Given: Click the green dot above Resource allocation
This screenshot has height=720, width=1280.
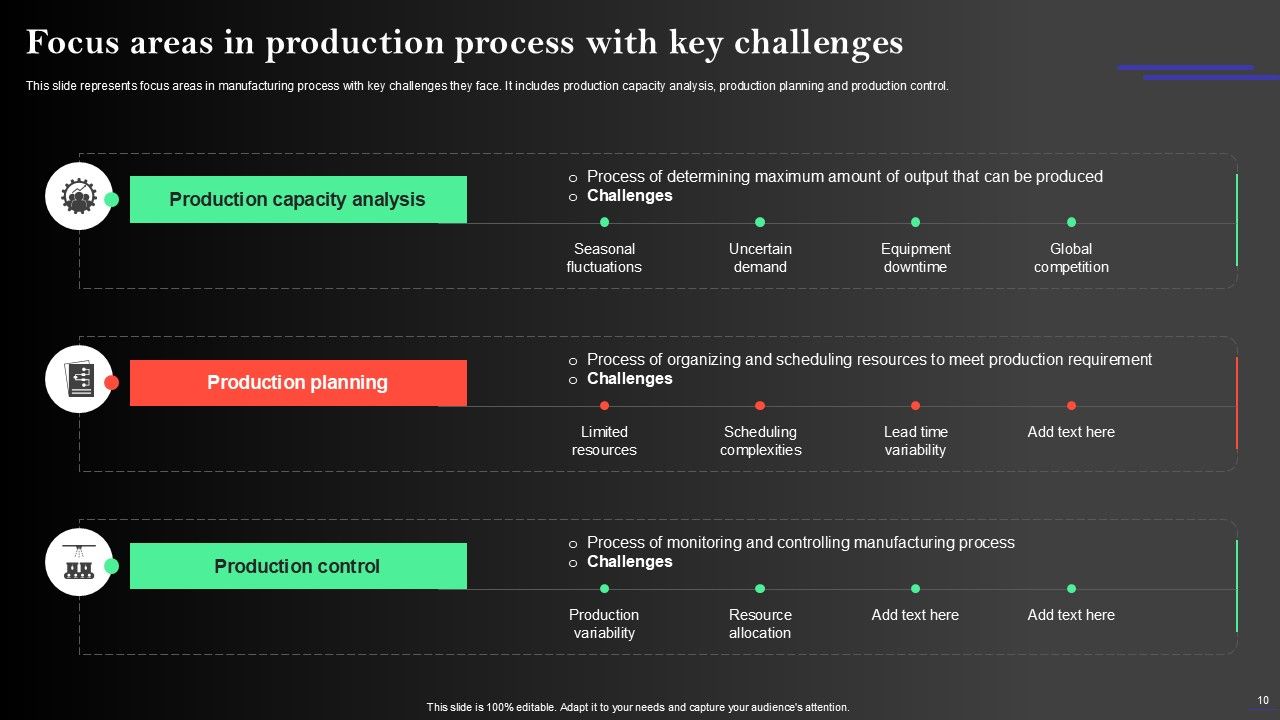Looking at the screenshot, I should tap(760, 589).
